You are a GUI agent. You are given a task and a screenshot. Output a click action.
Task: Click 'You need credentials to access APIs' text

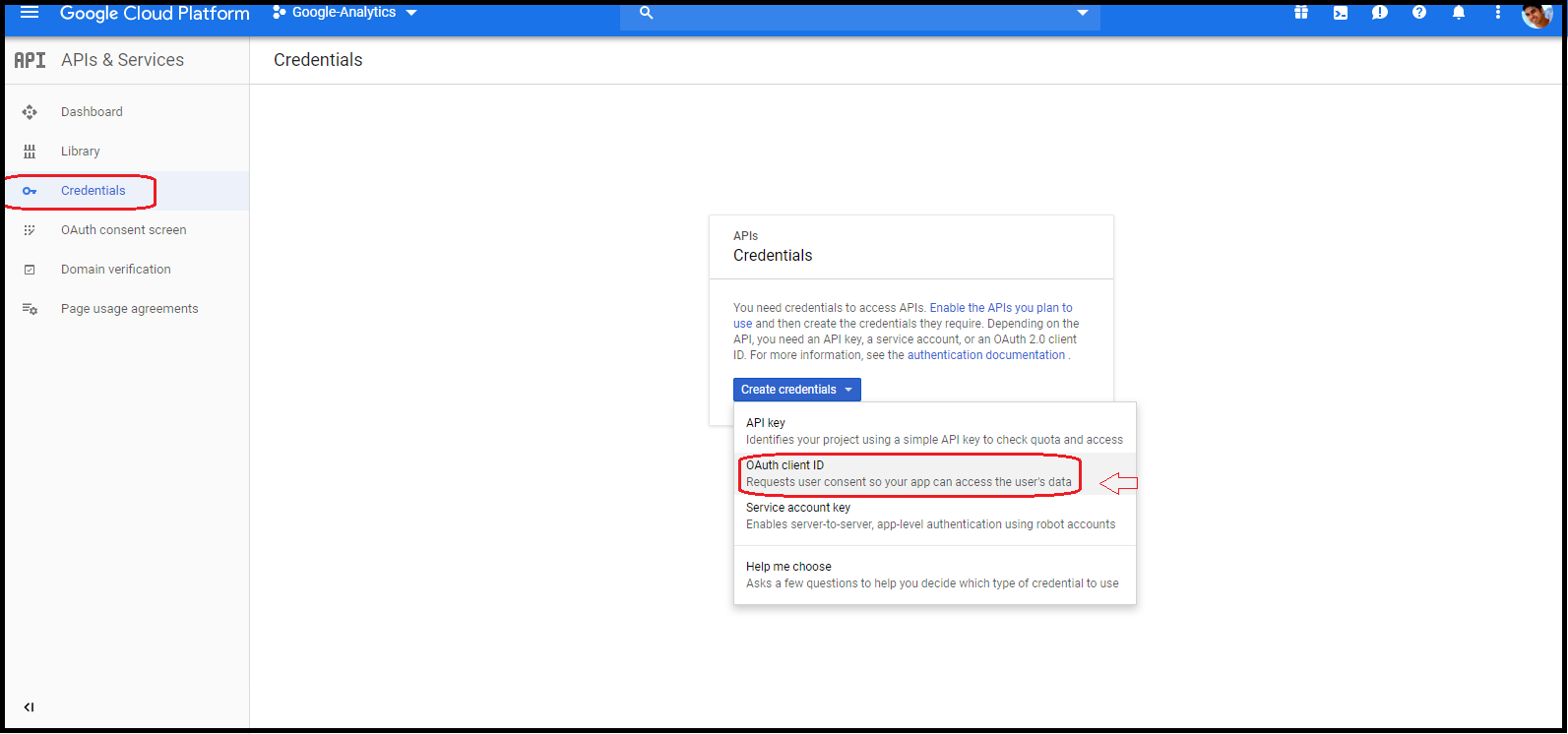pyautogui.click(x=830, y=308)
